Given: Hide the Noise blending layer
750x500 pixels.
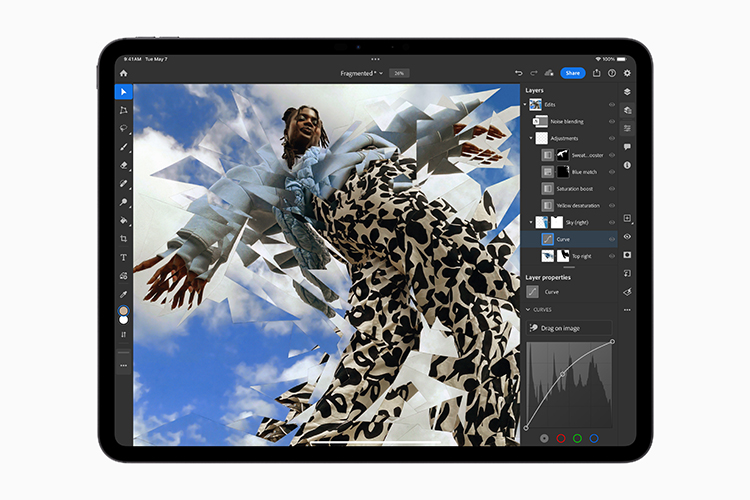Looking at the screenshot, I should [612, 121].
